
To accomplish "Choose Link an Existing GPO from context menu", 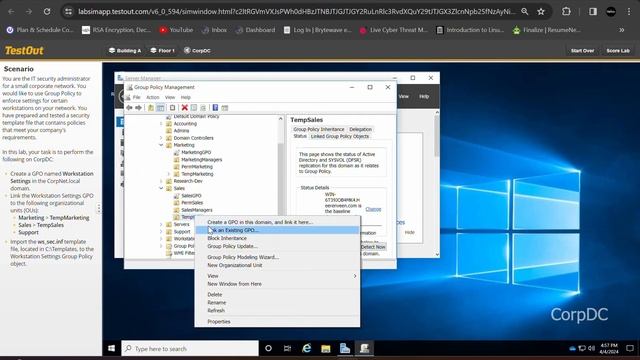I will (277, 230).
